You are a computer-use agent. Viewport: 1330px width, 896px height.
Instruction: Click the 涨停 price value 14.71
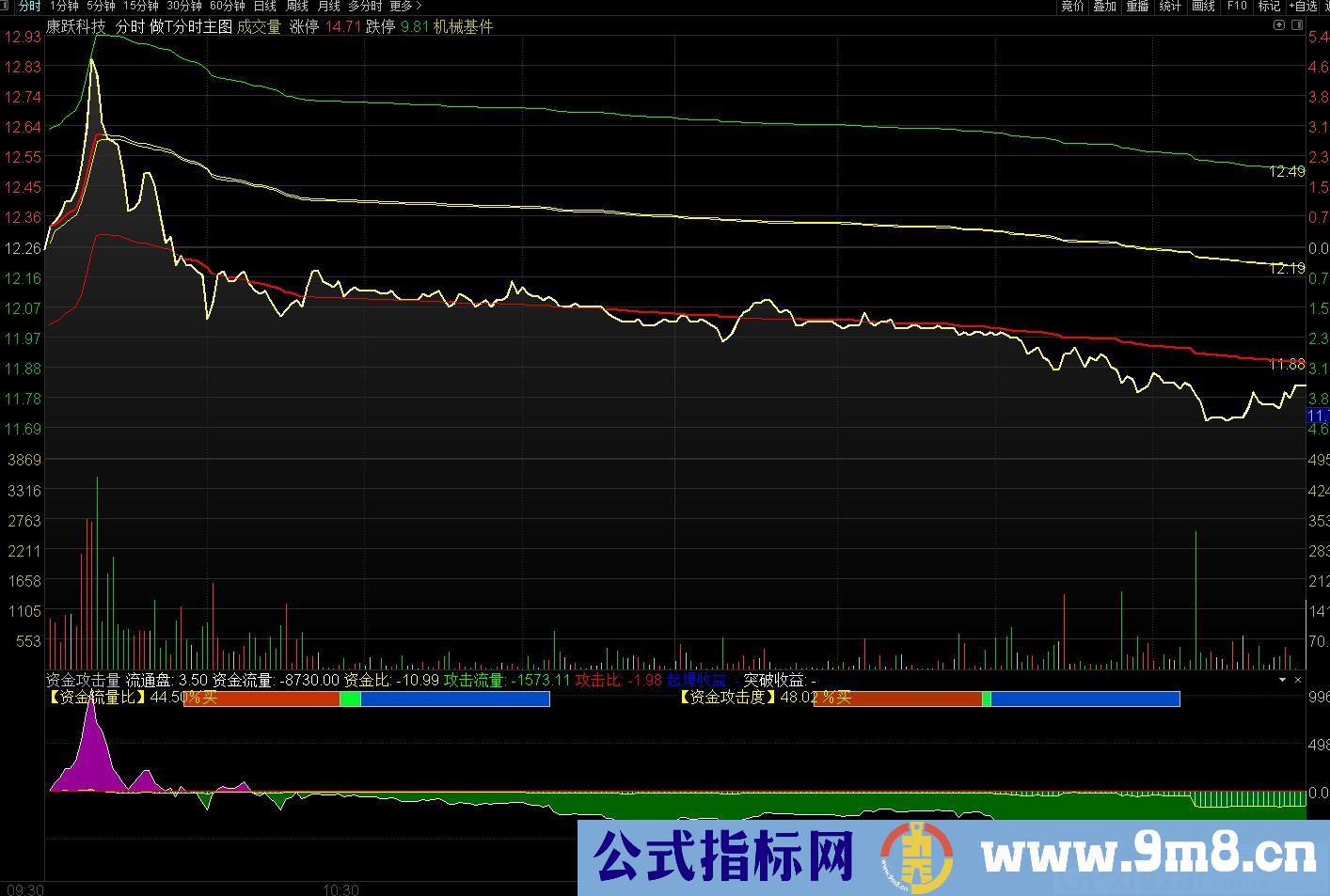click(x=343, y=26)
